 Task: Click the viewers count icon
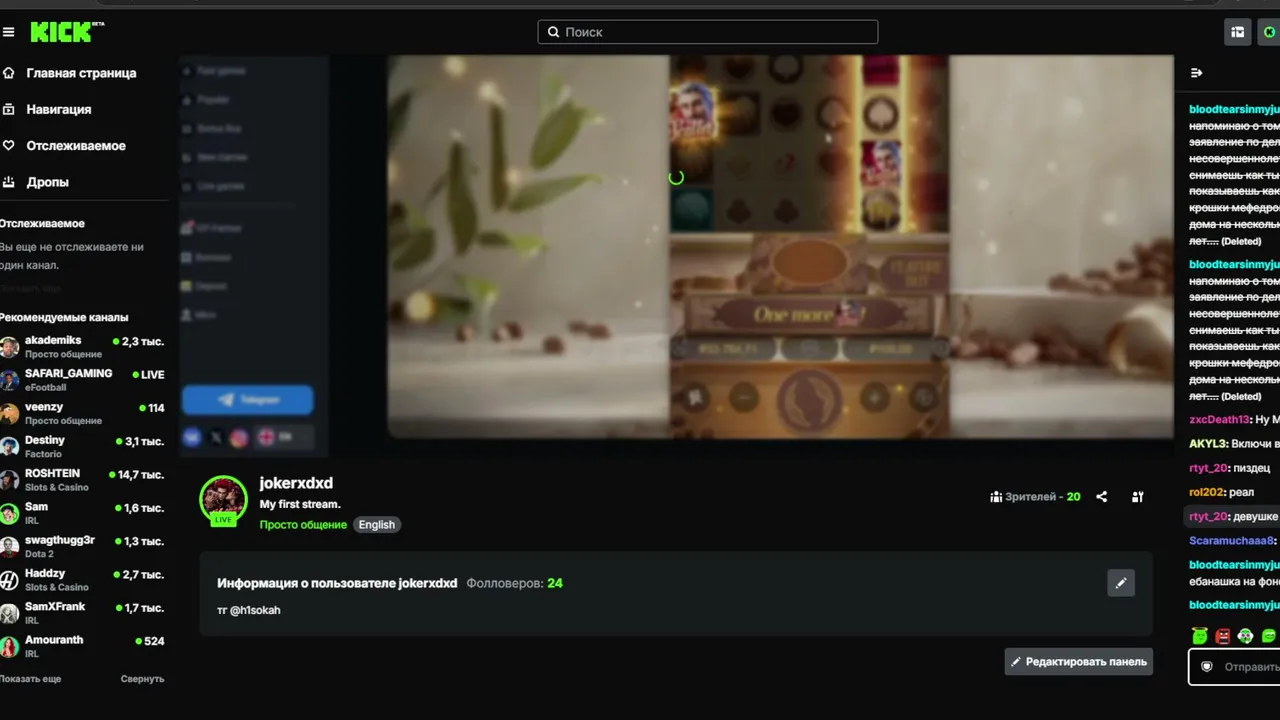tap(996, 497)
